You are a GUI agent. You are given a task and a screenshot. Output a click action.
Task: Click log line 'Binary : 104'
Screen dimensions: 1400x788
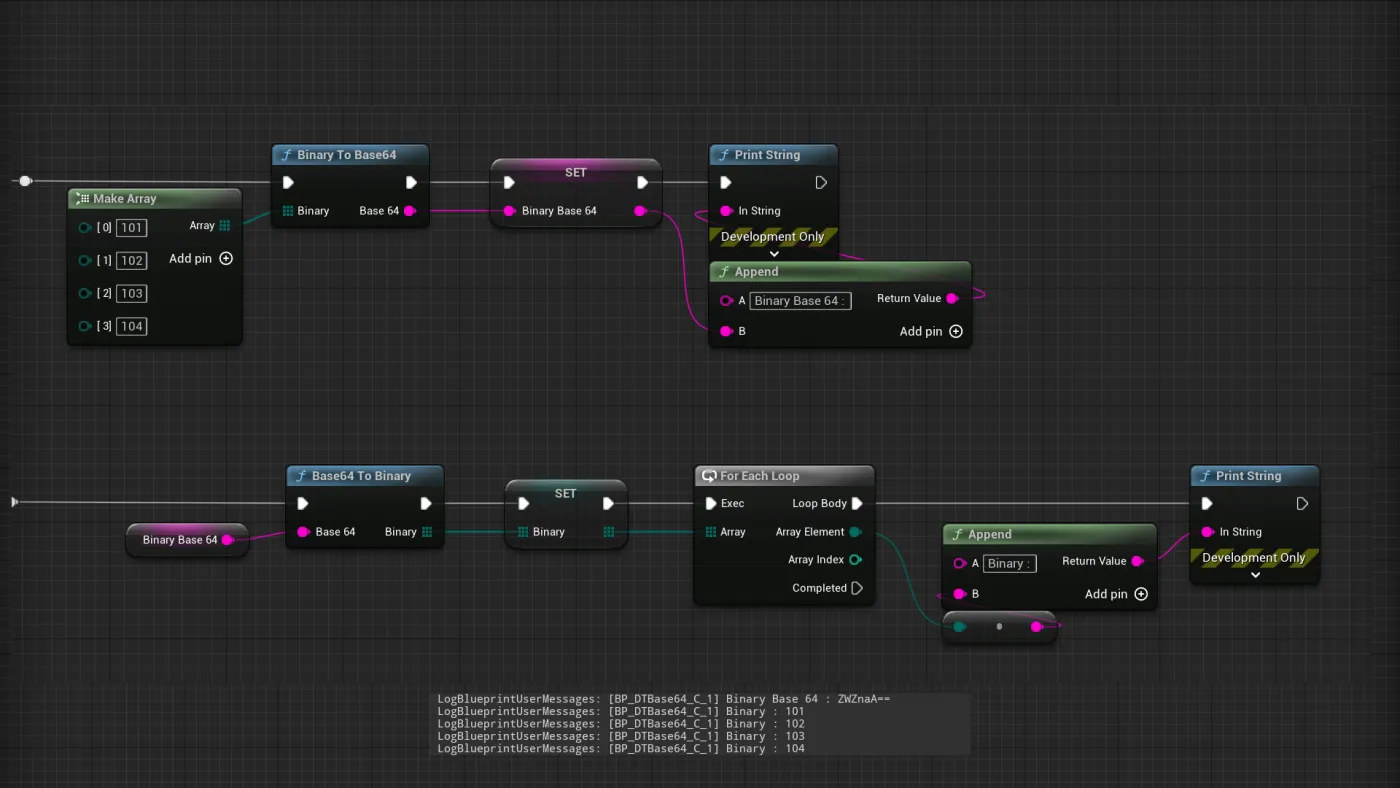[x=621, y=748]
